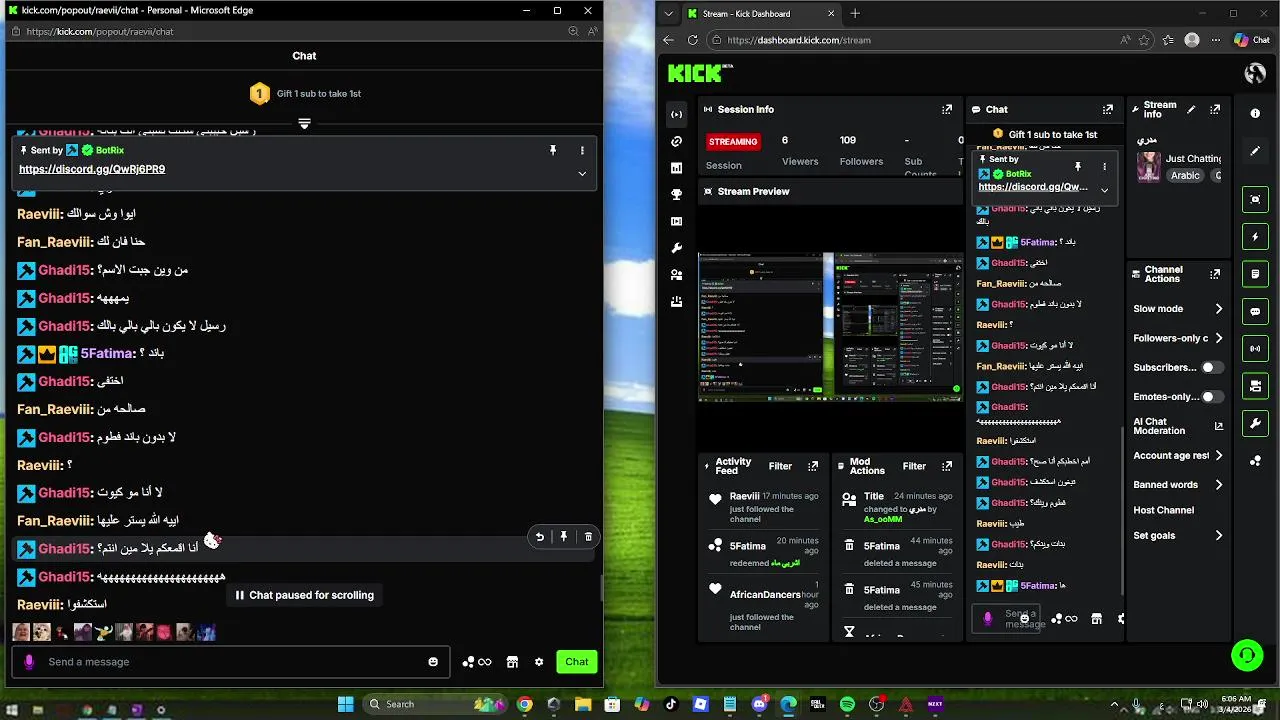Image resolution: width=1280 pixels, height=720 pixels.
Task: Delete the highlighted Ghadi15 message via trash icon
Action: (x=588, y=537)
